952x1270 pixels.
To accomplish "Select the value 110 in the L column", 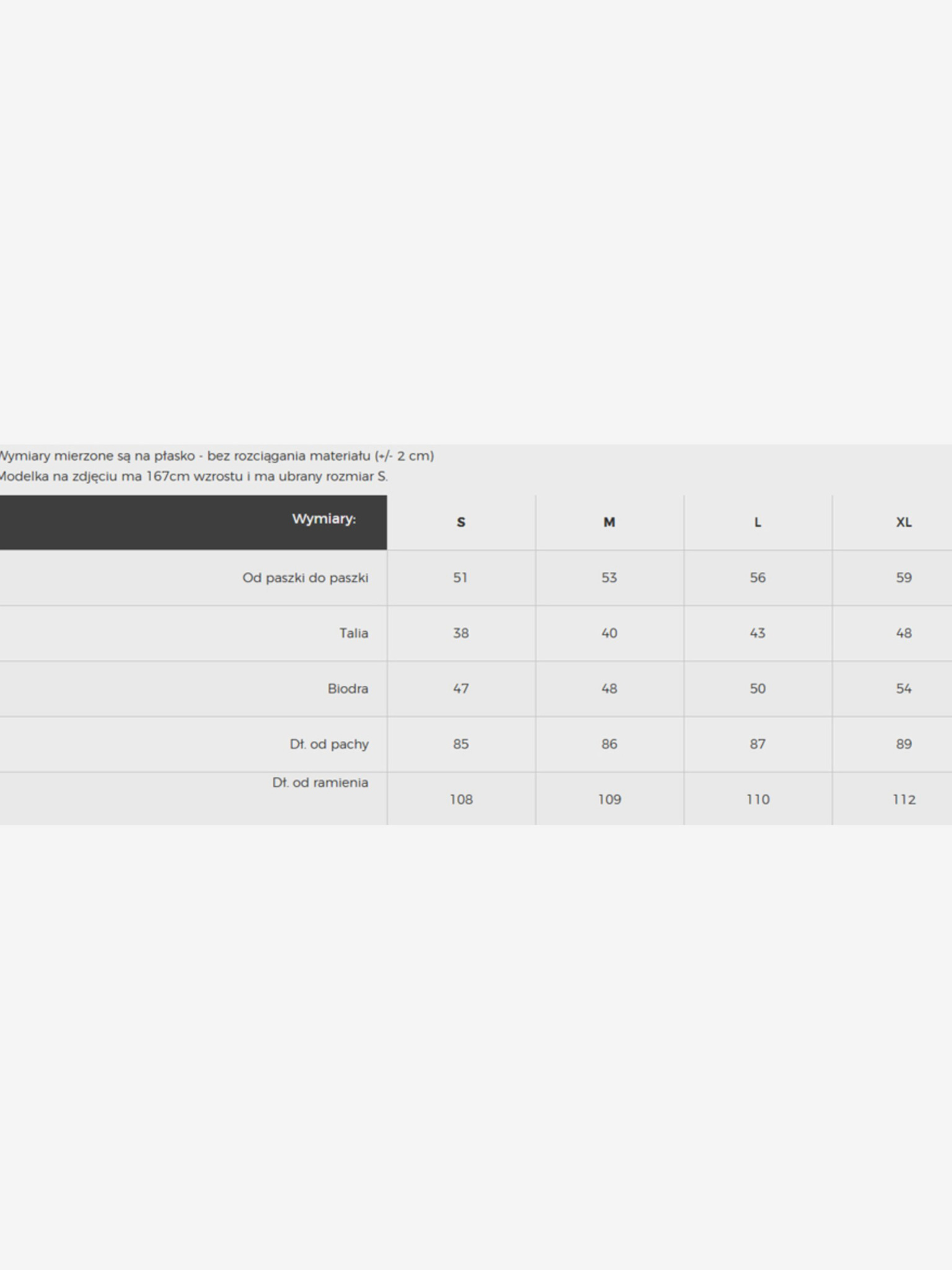I will click(757, 799).
